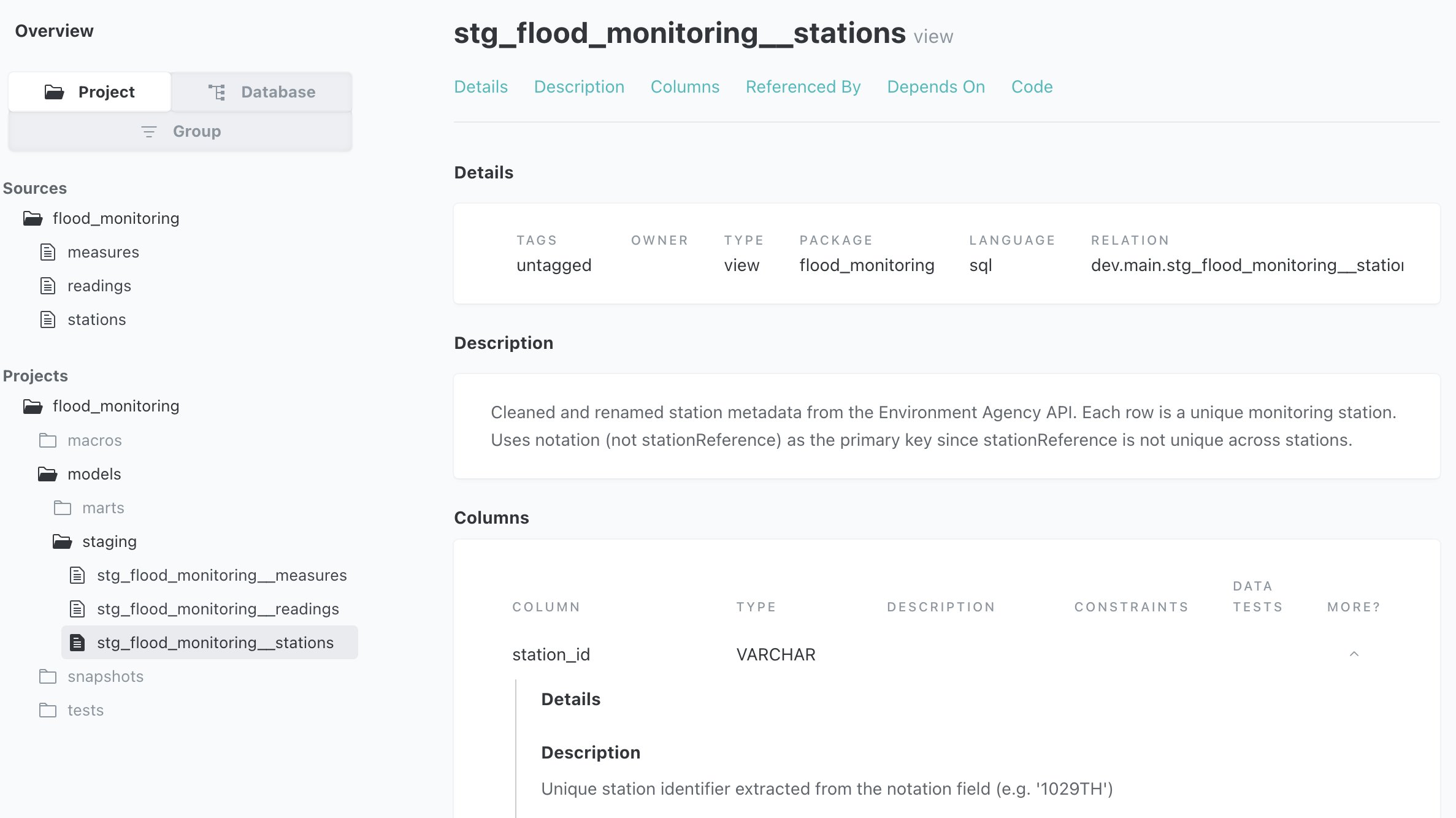Collapse the station_id column details
1456x818 pixels.
[x=1355, y=654]
